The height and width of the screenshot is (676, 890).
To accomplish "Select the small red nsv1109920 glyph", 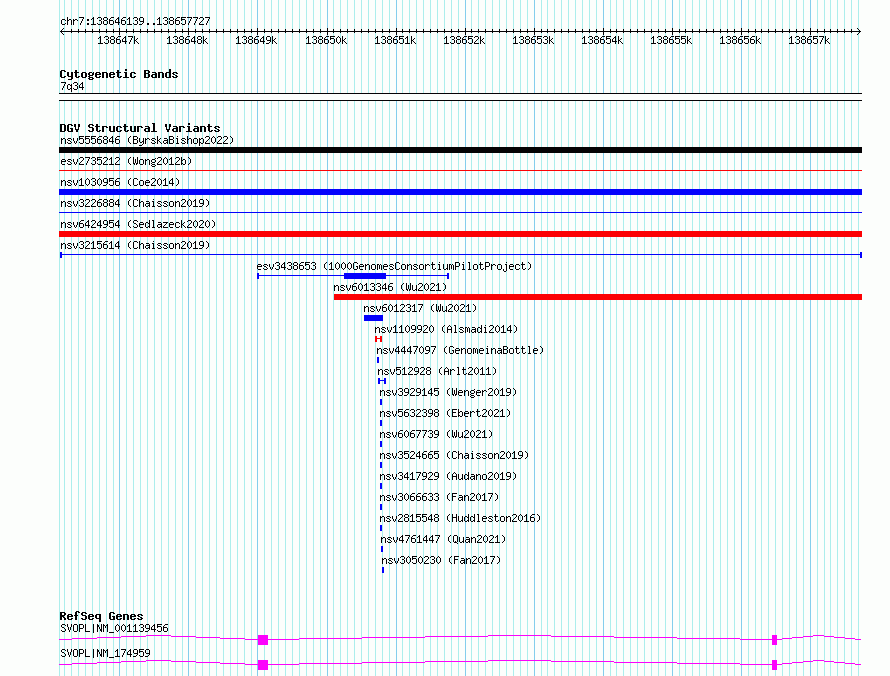I will click(x=379, y=339).
